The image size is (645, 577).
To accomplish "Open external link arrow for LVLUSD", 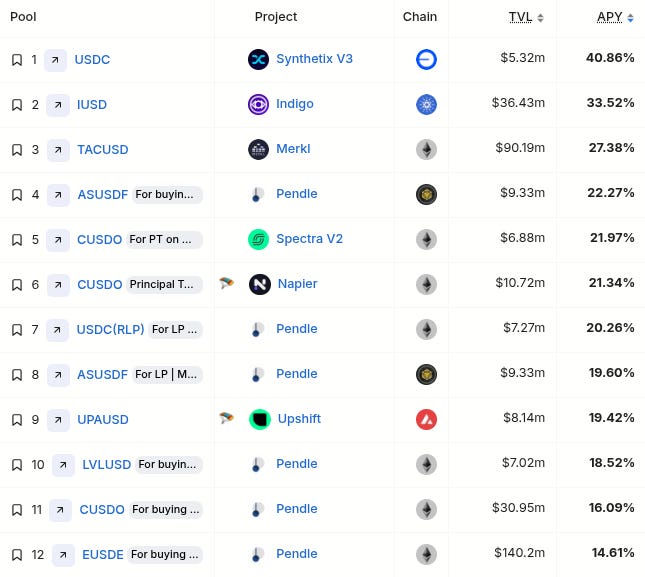I will pyautogui.click(x=63, y=465).
